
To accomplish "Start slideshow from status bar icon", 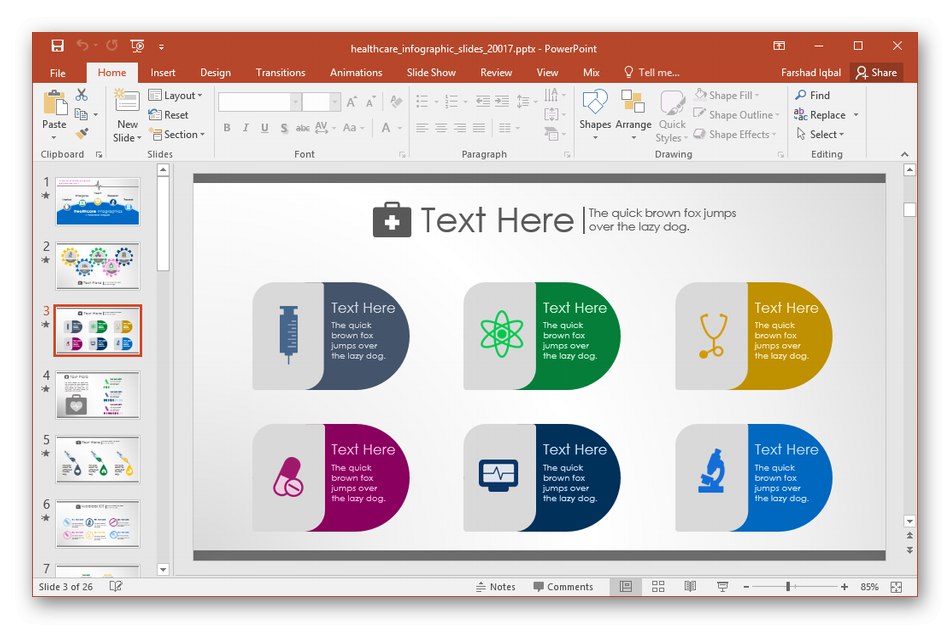I will 723,587.
